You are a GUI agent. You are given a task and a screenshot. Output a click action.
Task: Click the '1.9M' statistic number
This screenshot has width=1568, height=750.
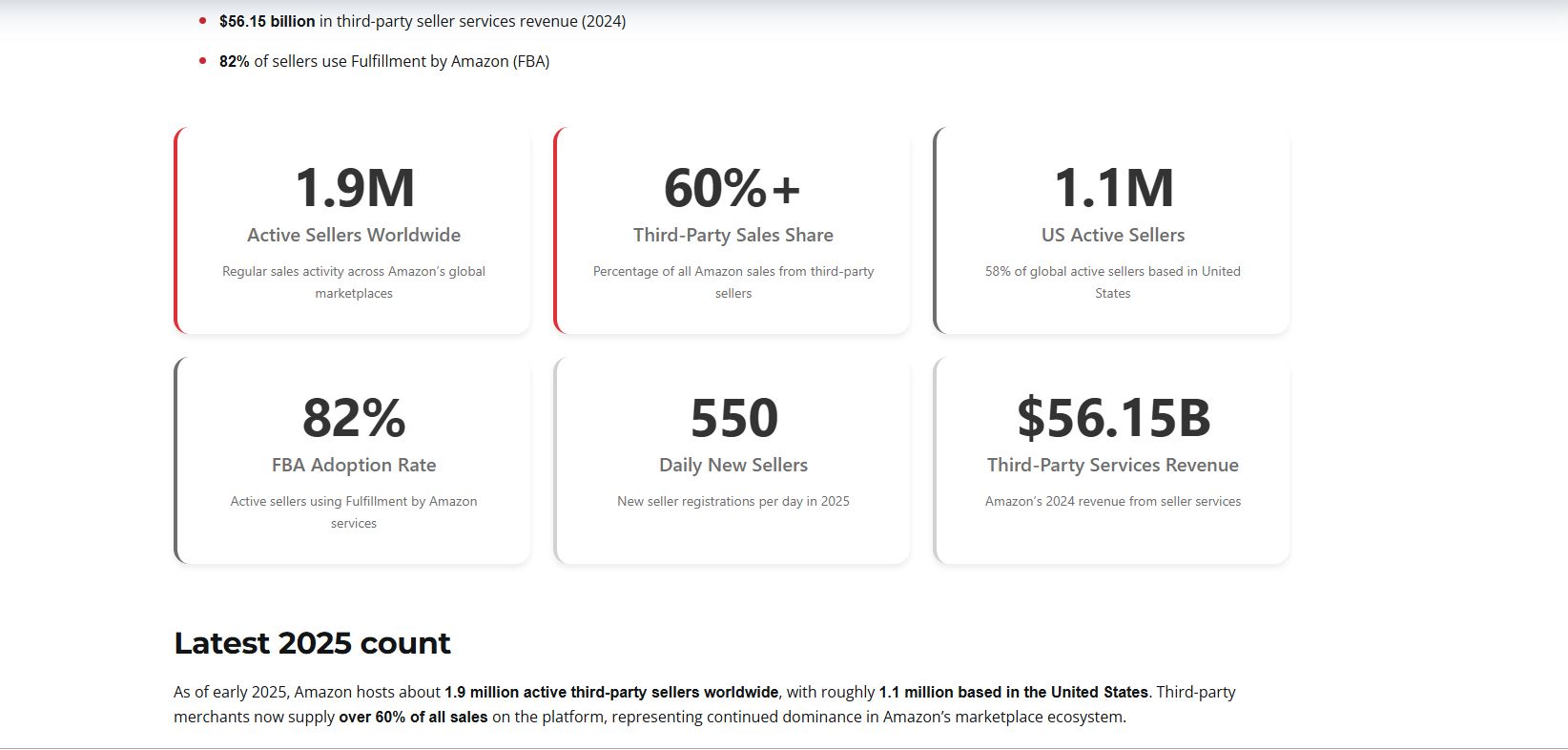[354, 188]
